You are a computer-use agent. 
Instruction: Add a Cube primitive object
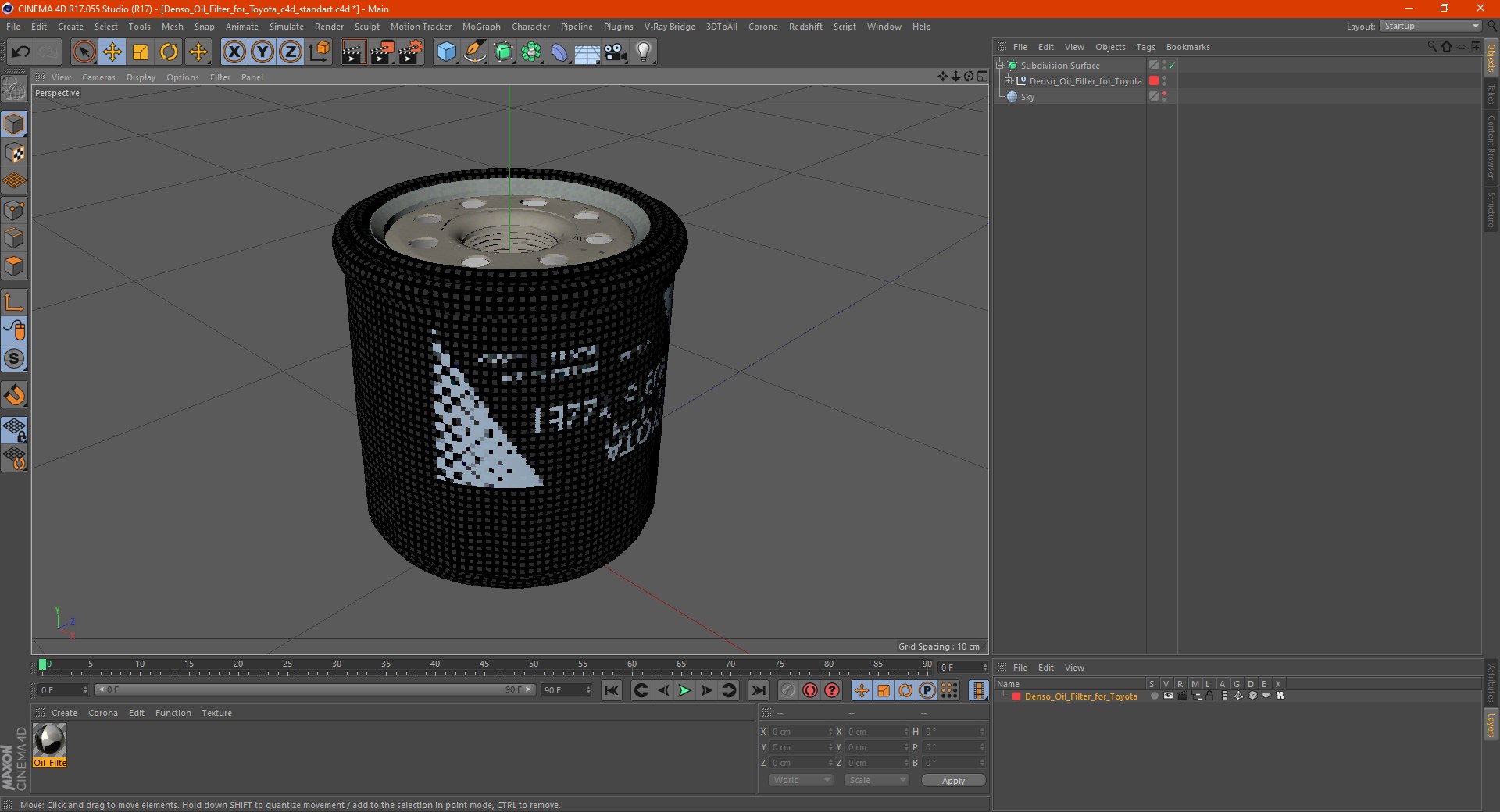pyautogui.click(x=446, y=52)
